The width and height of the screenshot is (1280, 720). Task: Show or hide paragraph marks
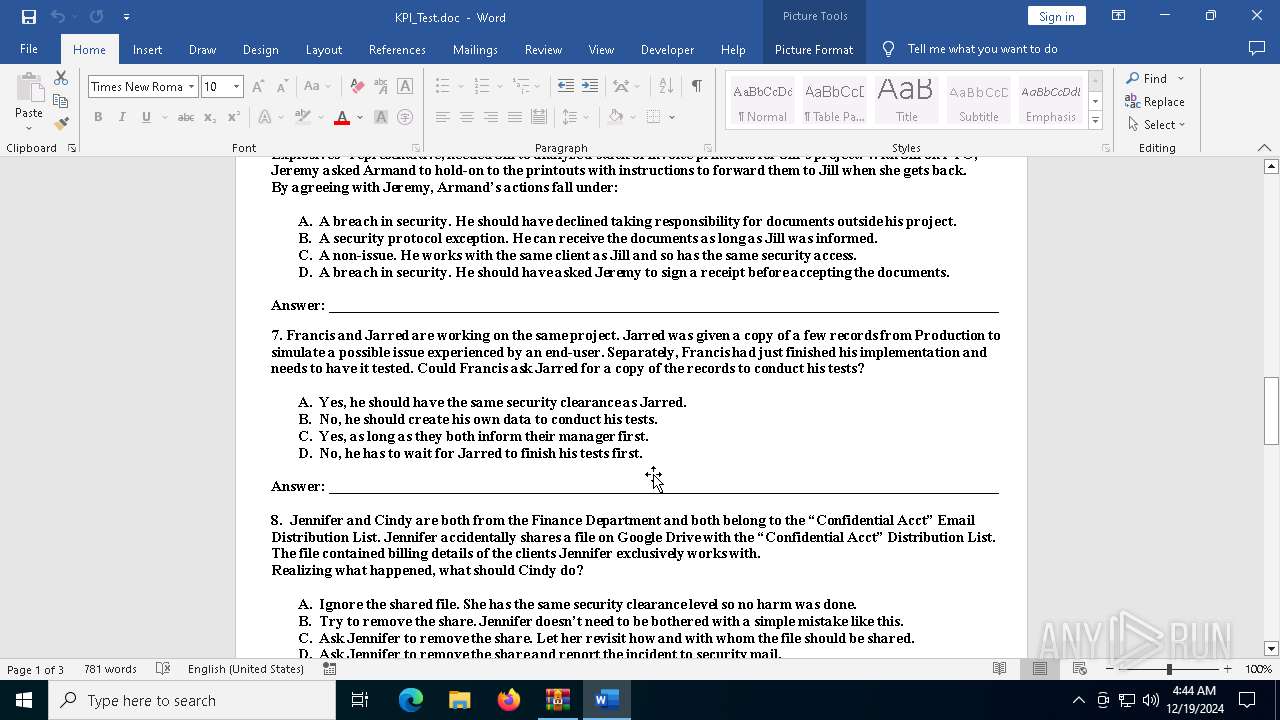696,87
